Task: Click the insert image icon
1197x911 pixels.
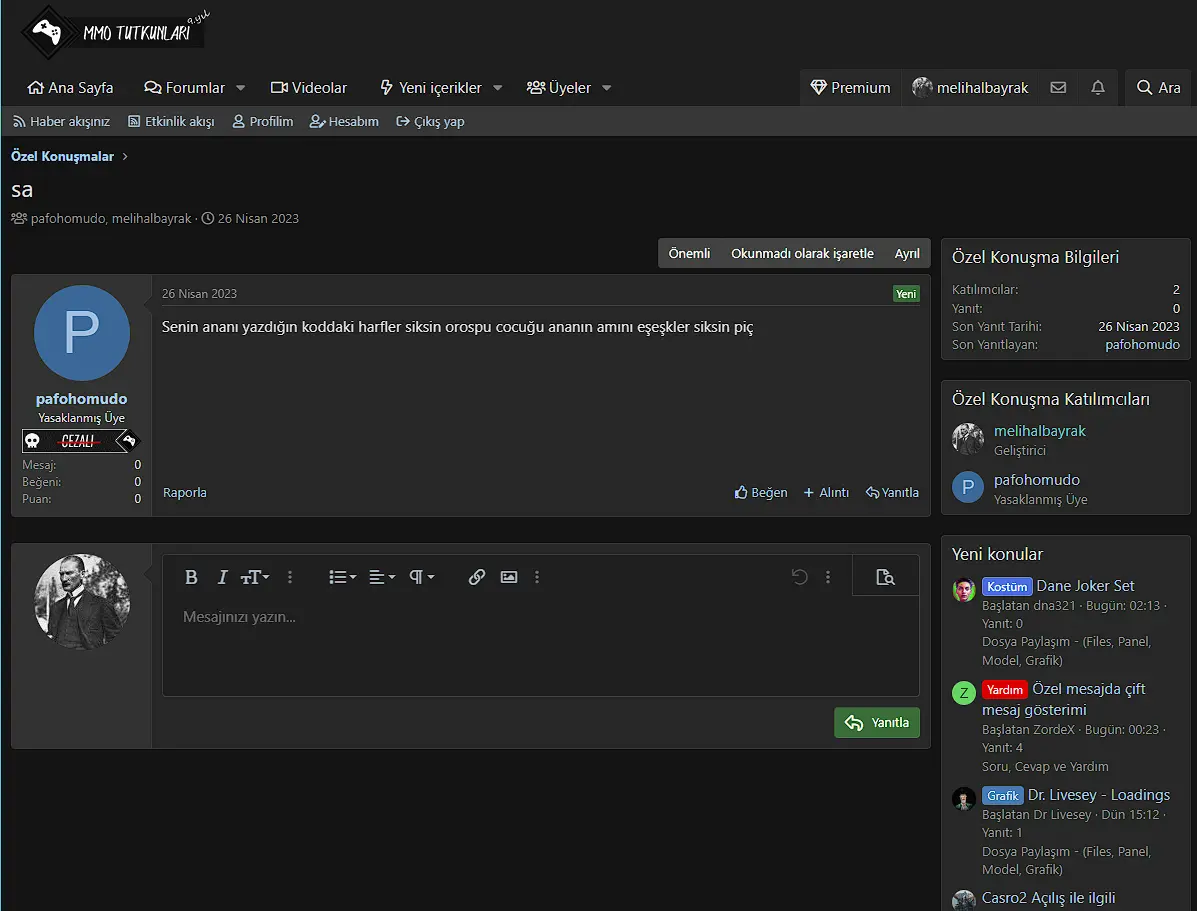Action: tap(509, 577)
